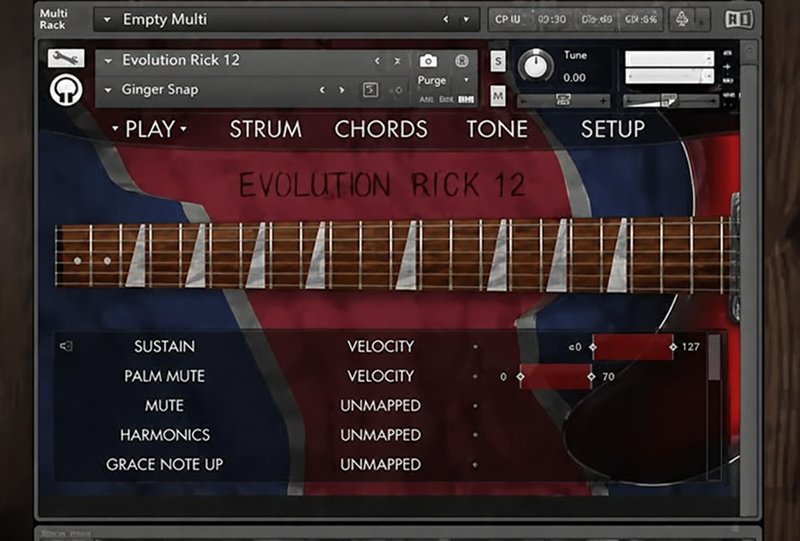Click the SUSTAIN velocity range bar
Viewport: 800px width, 541px height.
coord(633,347)
